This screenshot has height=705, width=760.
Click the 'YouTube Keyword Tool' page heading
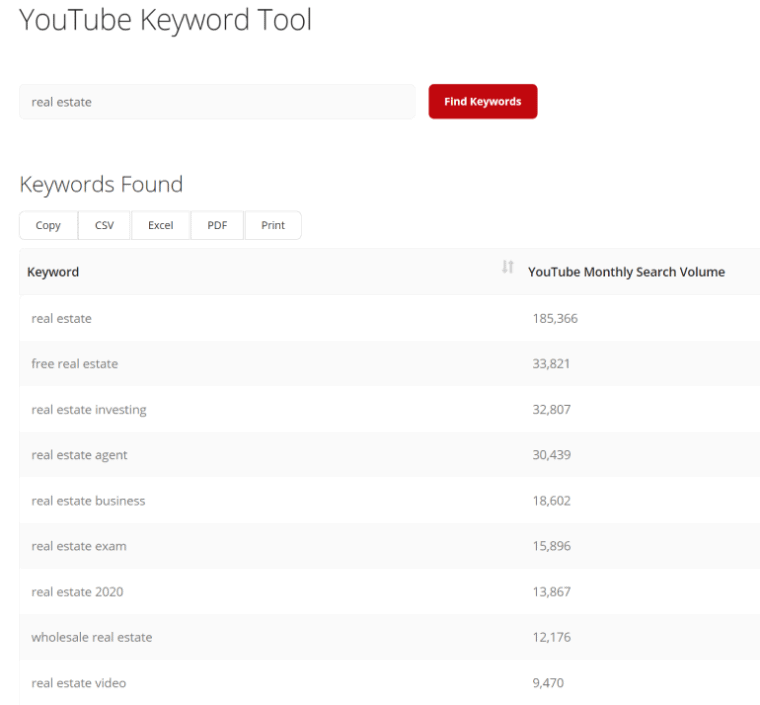point(166,20)
